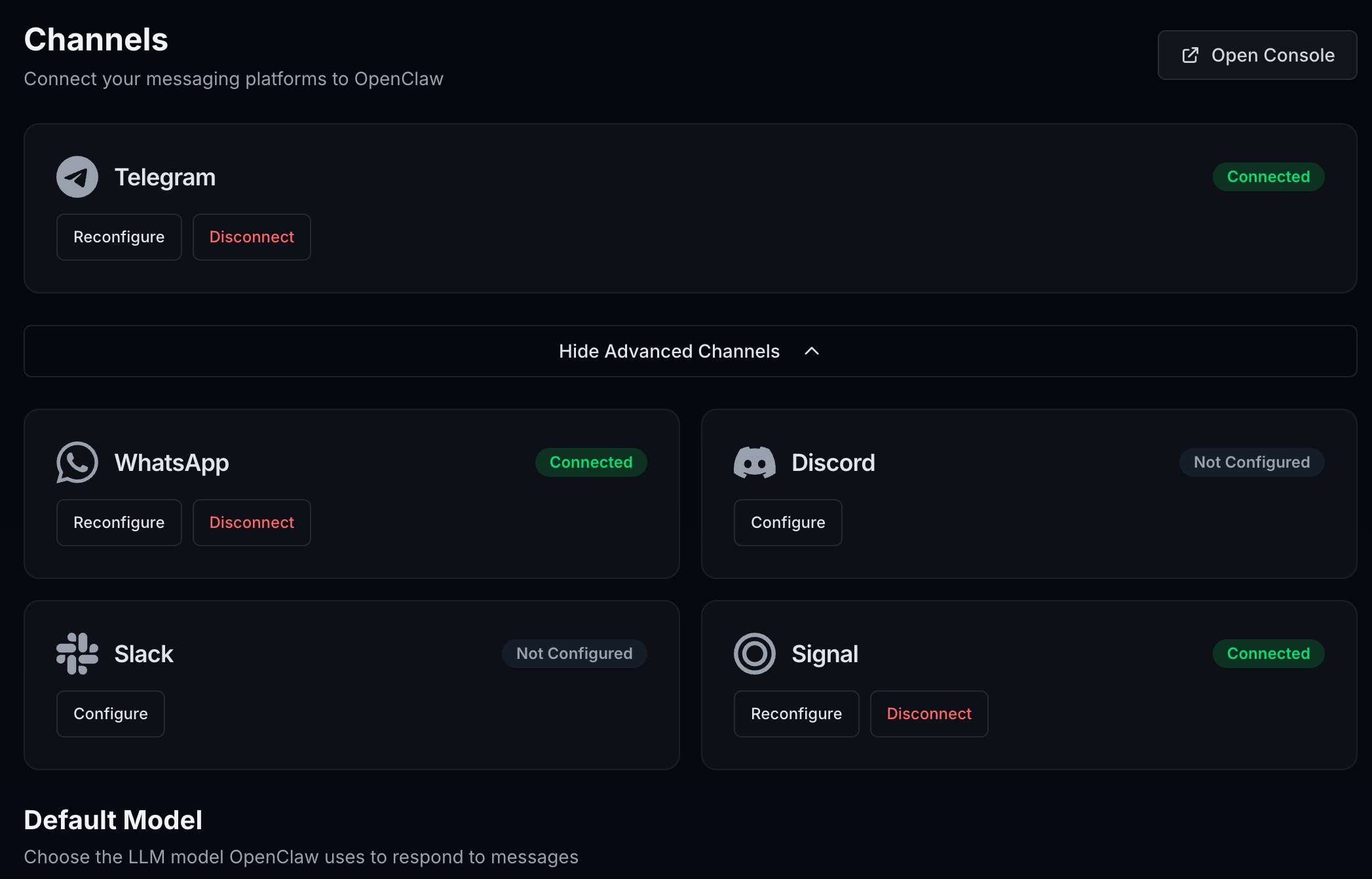Viewport: 1372px width, 879px height.
Task: Click Slack's Not Configured status badge
Action: point(574,654)
